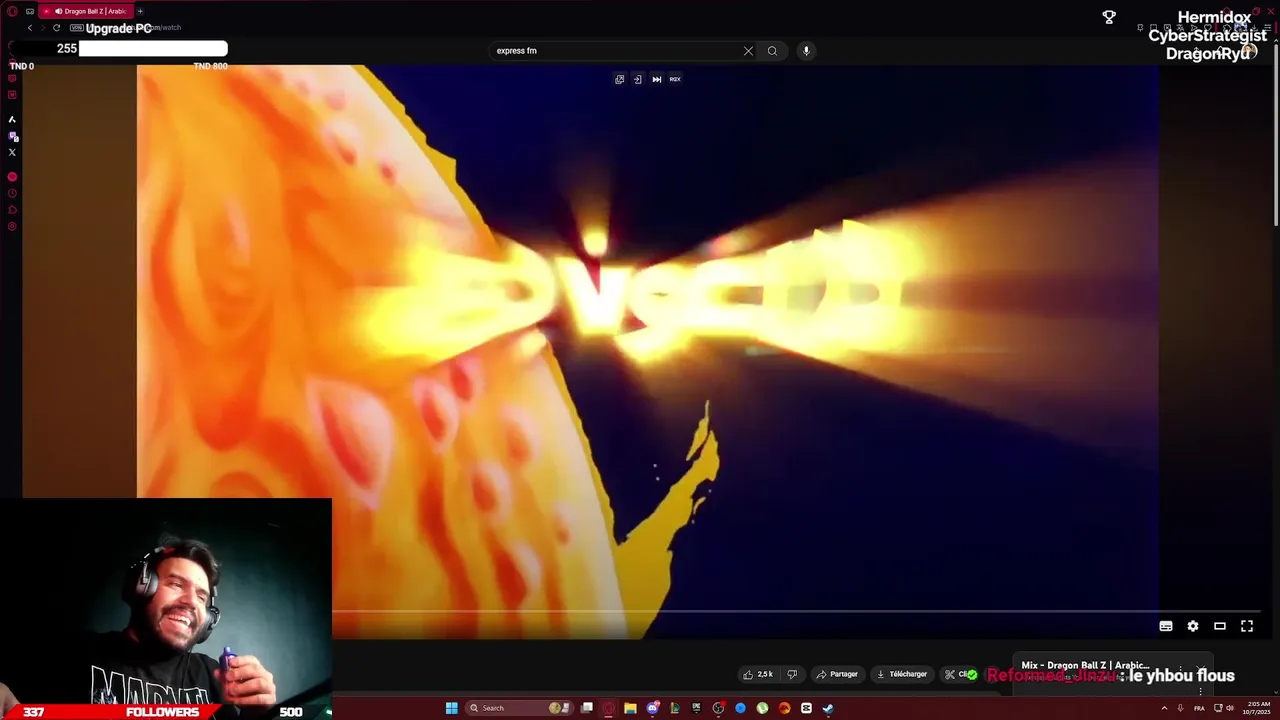Open the GX Corner gamepad icon
Screen dimensions: 1280x720
point(30,11)
